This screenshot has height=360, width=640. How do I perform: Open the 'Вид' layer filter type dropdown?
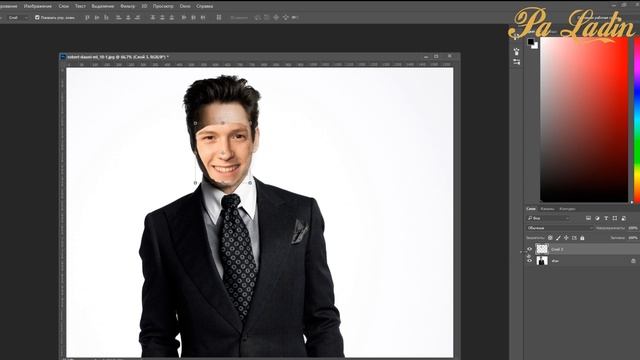(549, 218)
